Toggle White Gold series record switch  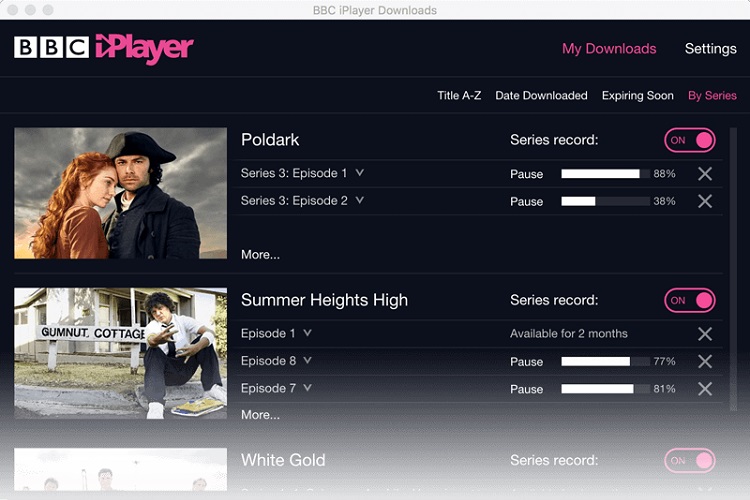pyautogui.click(x=690, y=460)
